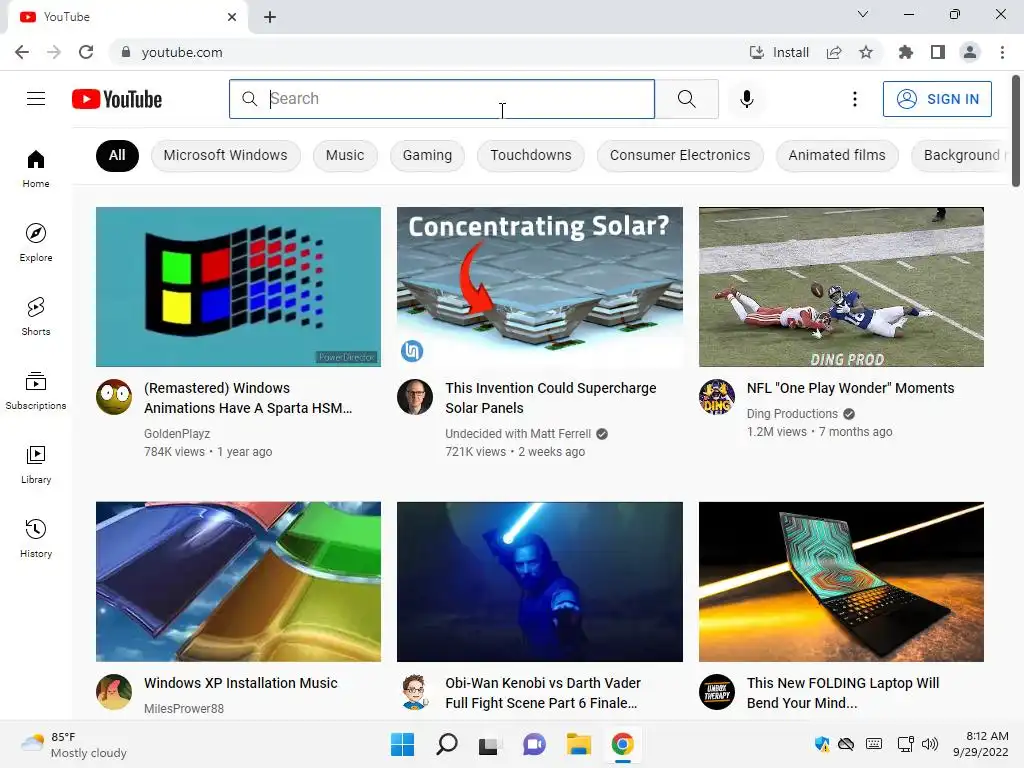Open Chrome three-dot menu

pyautogui.click(x=1002, y=52)
